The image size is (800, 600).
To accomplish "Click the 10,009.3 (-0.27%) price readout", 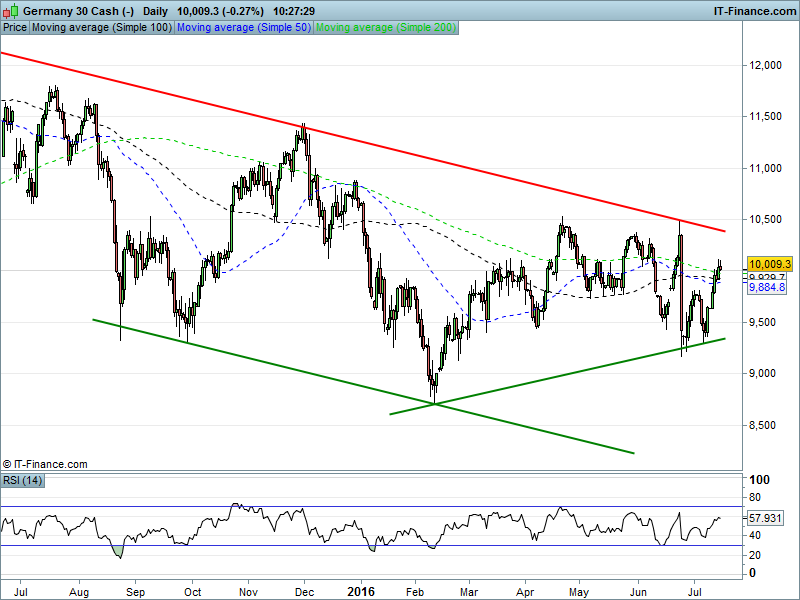I will pyautogui.click(x=220, y=11).
